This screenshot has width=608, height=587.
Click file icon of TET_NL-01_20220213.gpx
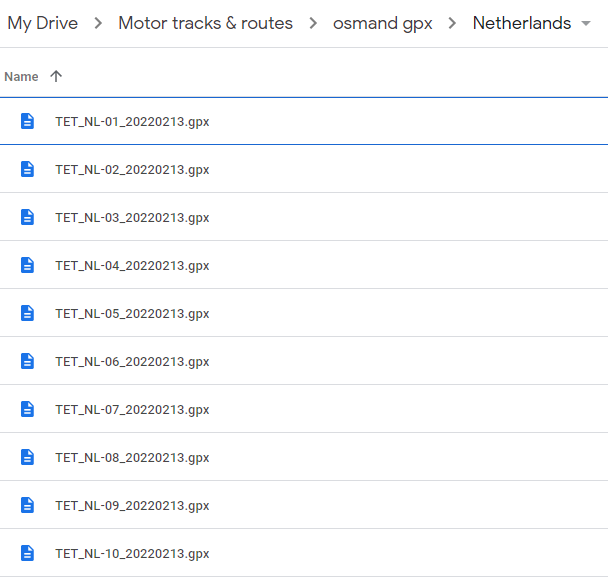click(27, 121)
